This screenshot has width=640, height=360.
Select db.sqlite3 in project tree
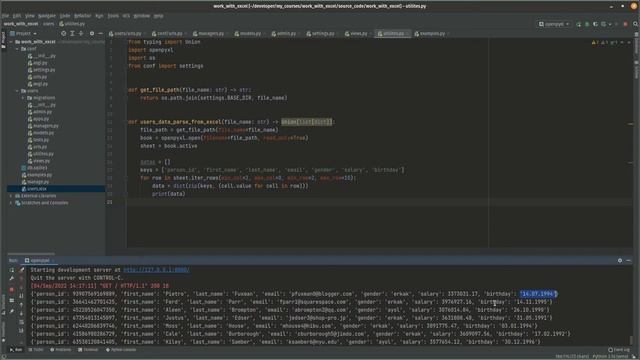point(34,168)
